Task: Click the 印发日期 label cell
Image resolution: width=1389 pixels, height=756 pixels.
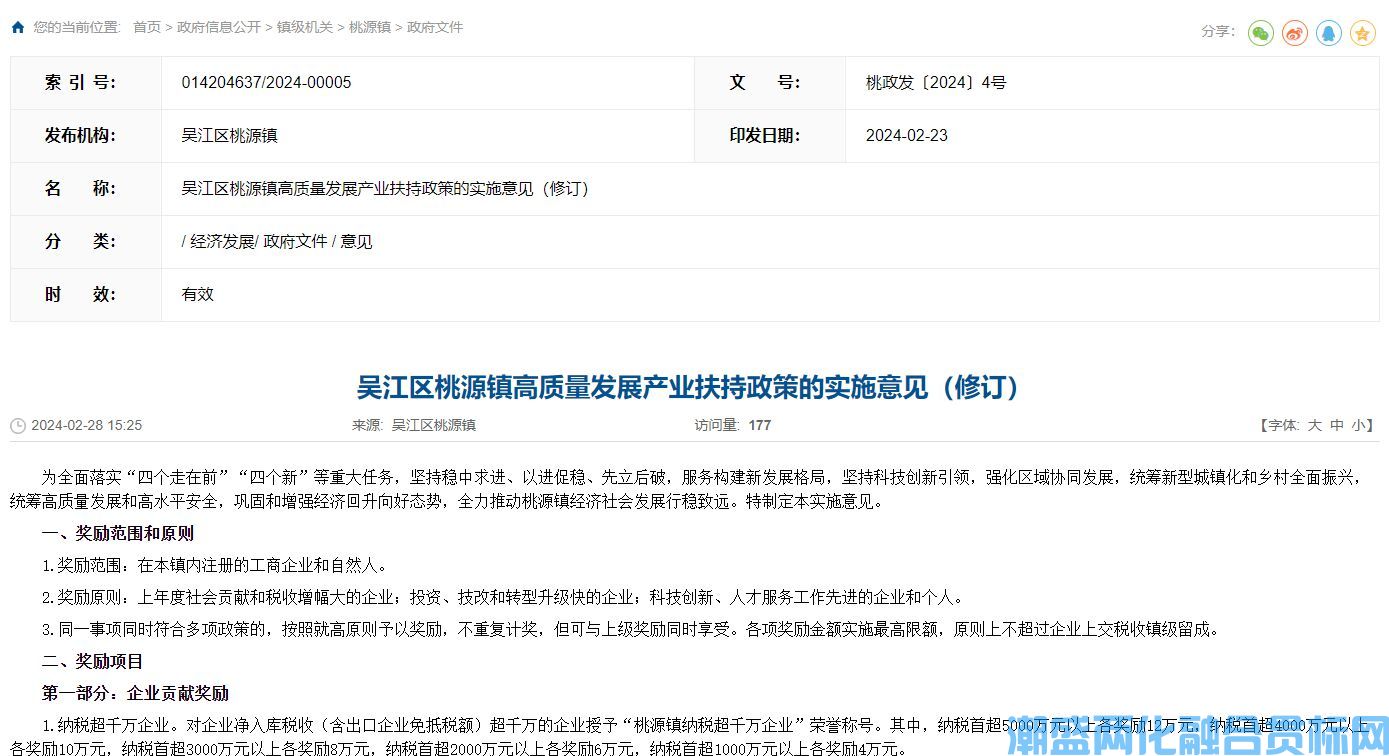Action: (770, 136)
